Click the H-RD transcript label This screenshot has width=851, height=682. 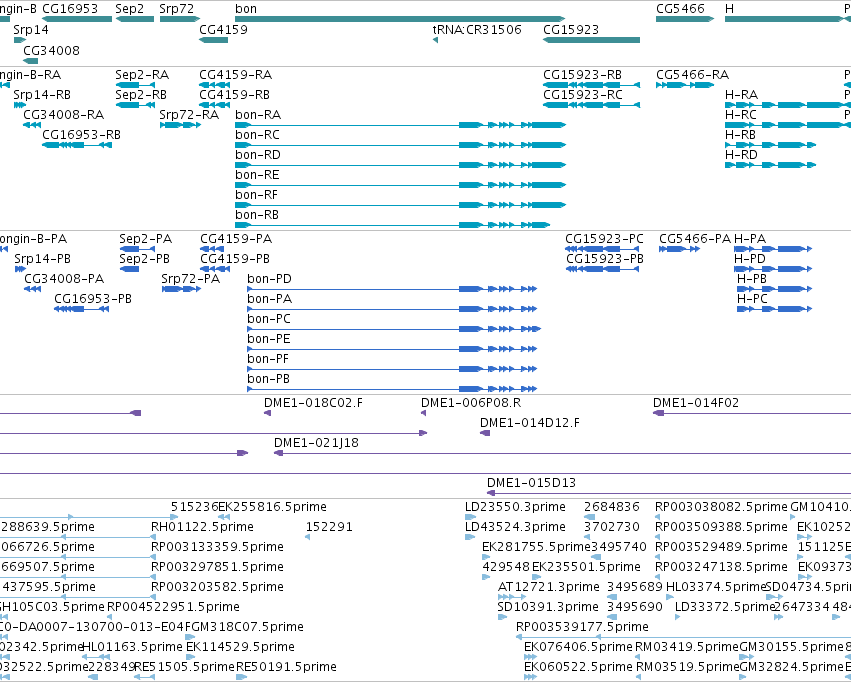point(741,155)
